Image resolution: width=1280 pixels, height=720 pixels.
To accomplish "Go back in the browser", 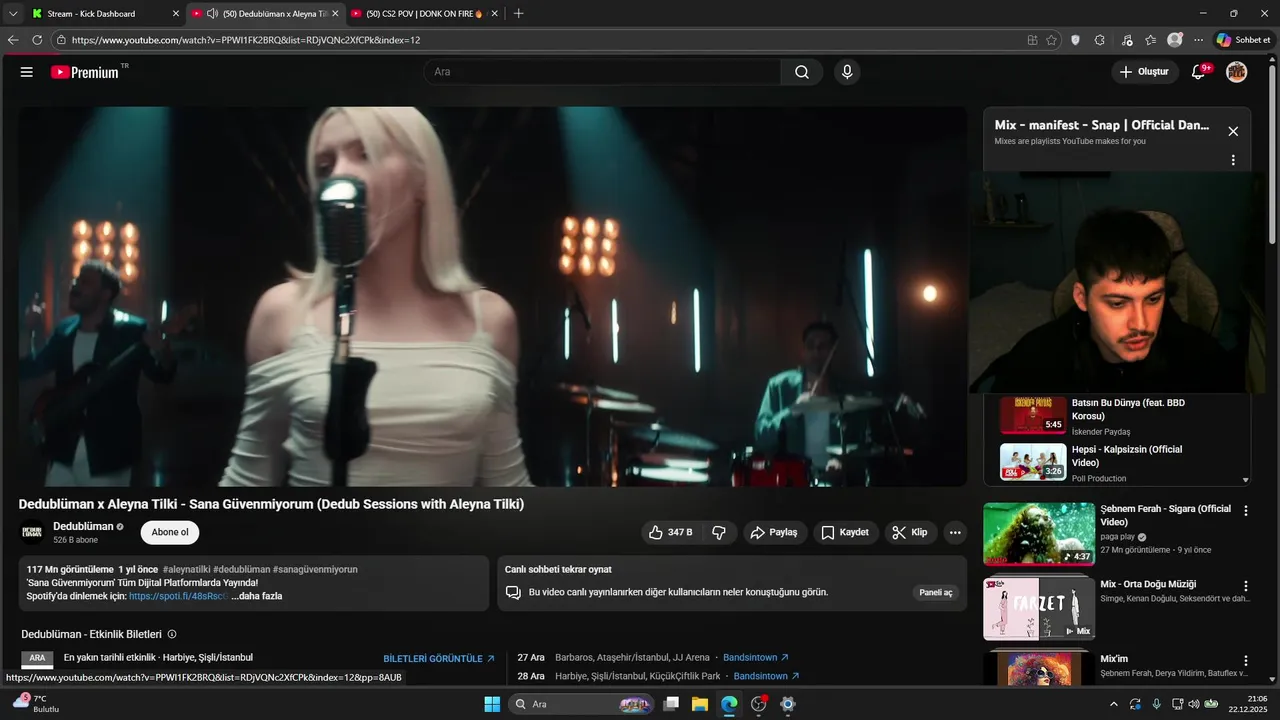I will [13, 40].
